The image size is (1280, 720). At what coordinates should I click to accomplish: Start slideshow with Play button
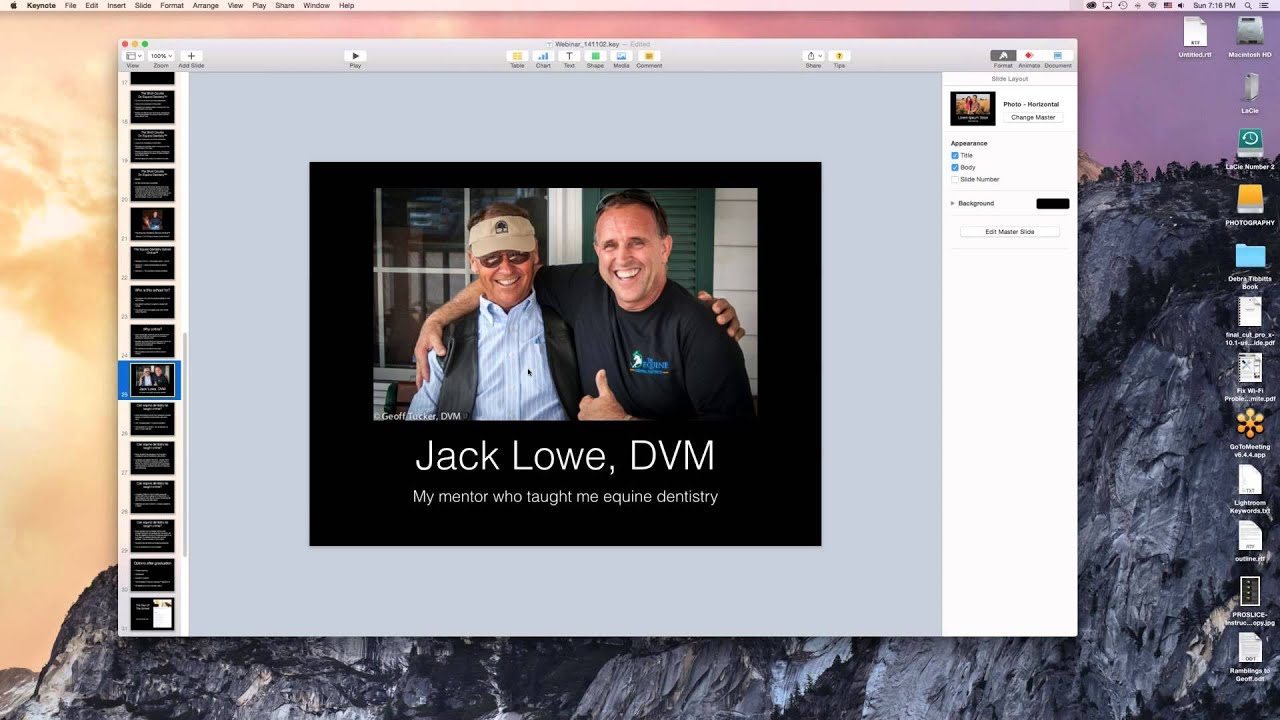click(x=355, y=56)
